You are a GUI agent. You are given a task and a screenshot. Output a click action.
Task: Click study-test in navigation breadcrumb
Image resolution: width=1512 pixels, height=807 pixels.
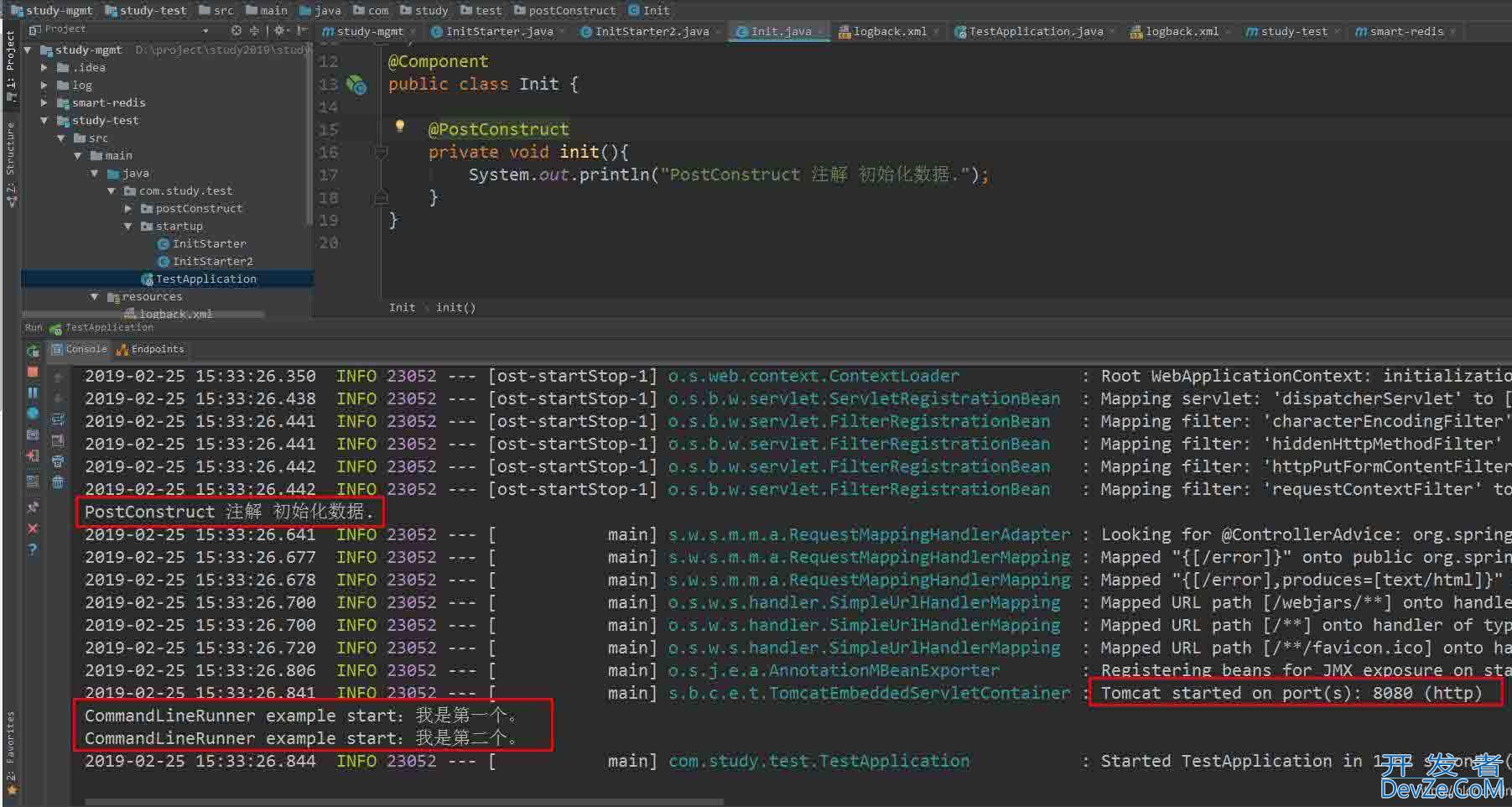click(x=145, y=10)
